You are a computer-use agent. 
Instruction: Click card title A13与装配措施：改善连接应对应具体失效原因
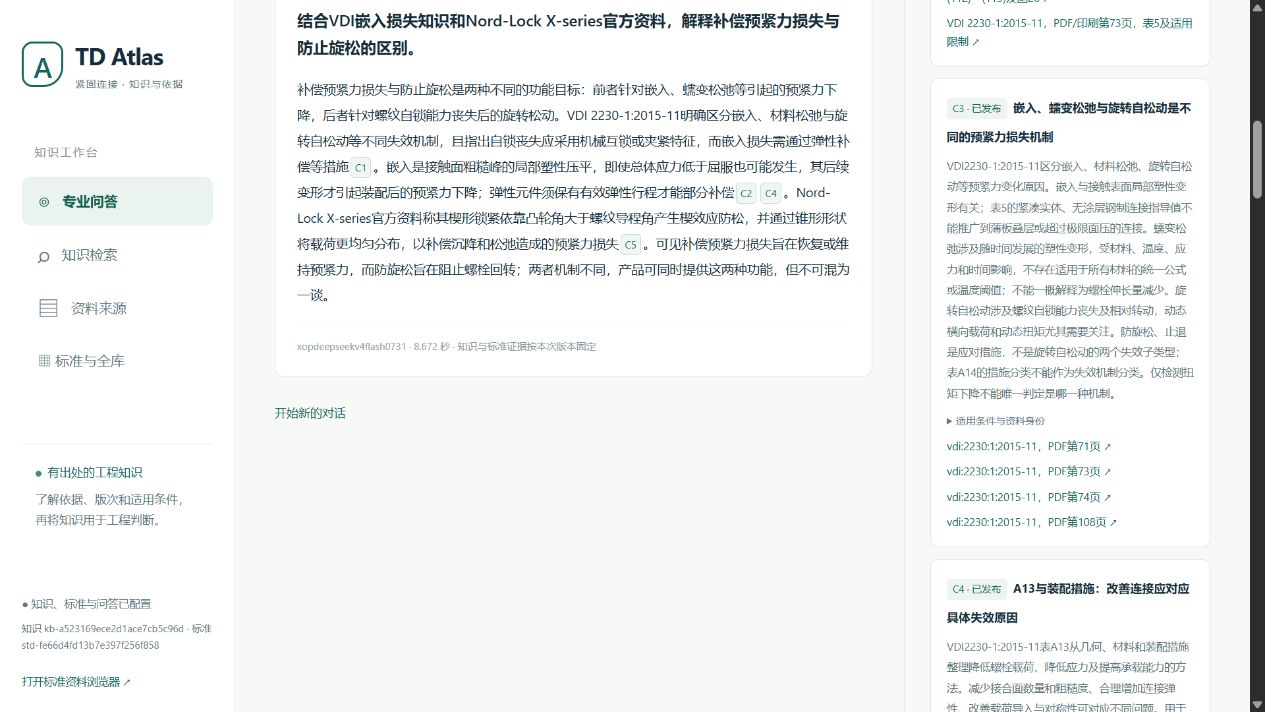[x=1070, y=603]
